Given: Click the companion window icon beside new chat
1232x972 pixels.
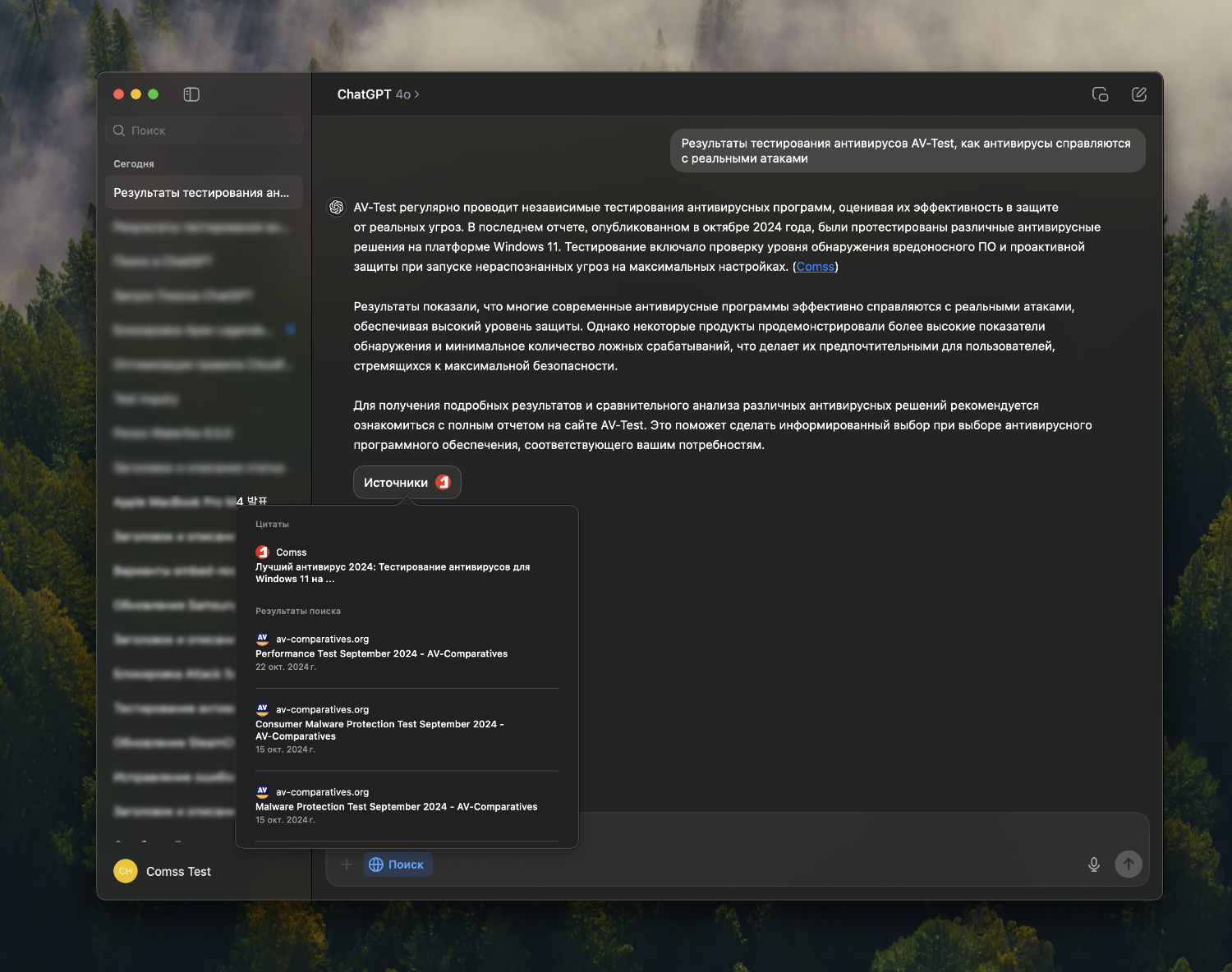Looking at the screenshot, I should (1100, 94).
